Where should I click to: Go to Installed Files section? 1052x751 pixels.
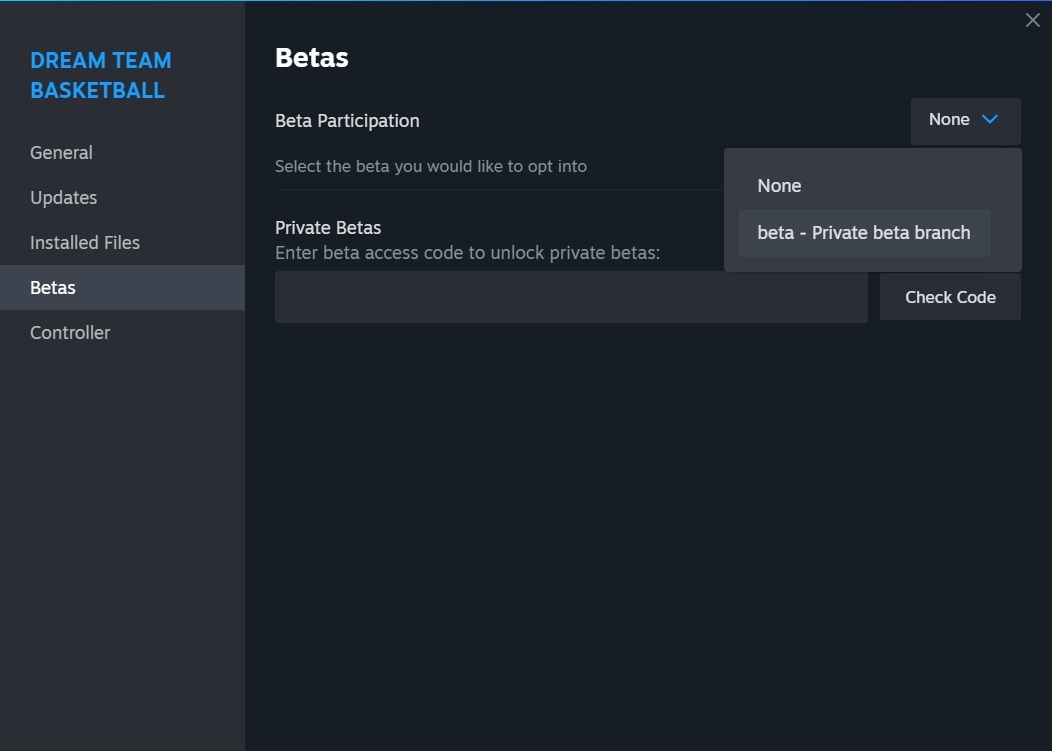click(122, 242)
